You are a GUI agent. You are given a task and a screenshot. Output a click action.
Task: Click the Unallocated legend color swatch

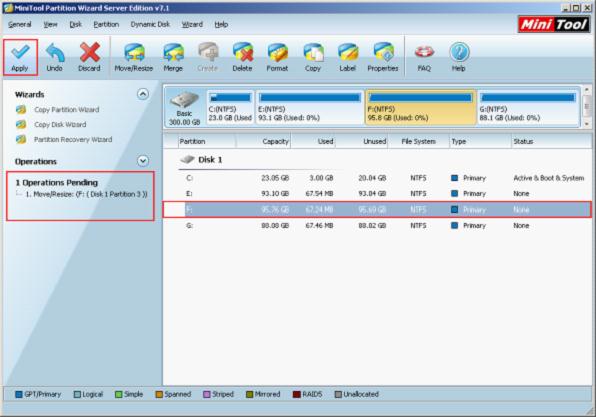(x=338, y=394)
